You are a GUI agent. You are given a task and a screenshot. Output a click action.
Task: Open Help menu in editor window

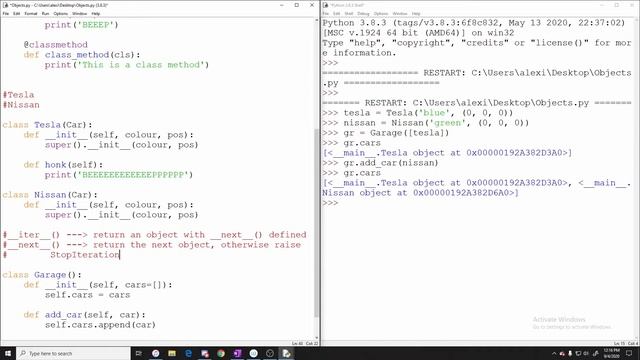96,13
